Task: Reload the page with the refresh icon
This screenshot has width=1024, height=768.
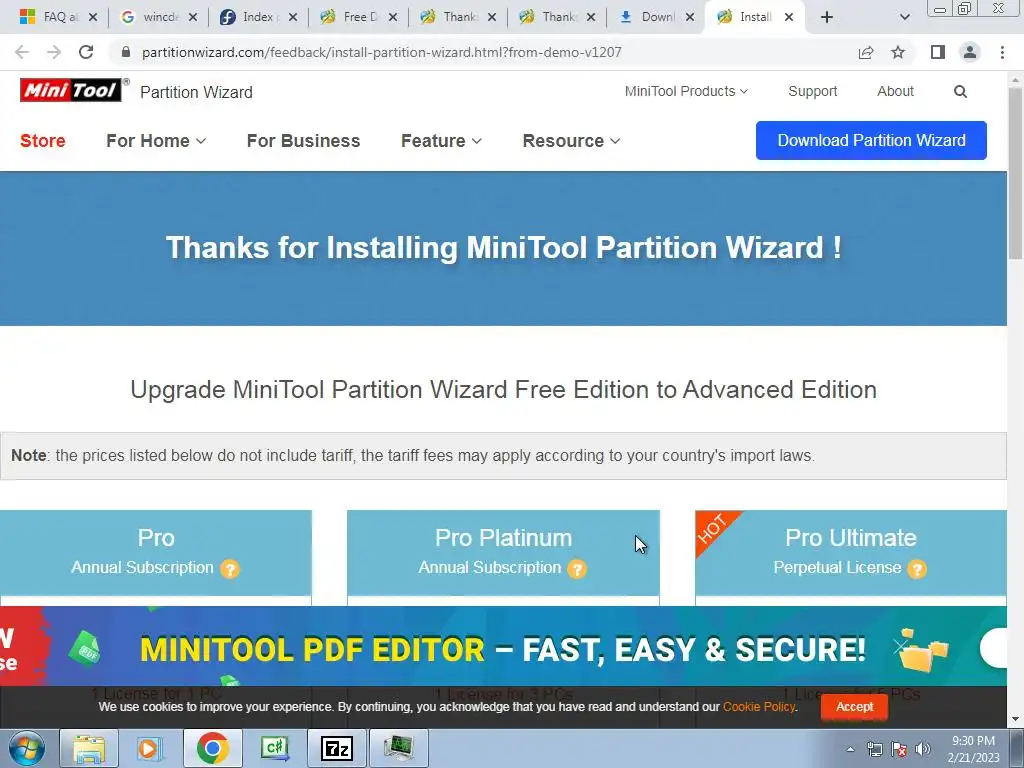Action: (x=86, y=52)
